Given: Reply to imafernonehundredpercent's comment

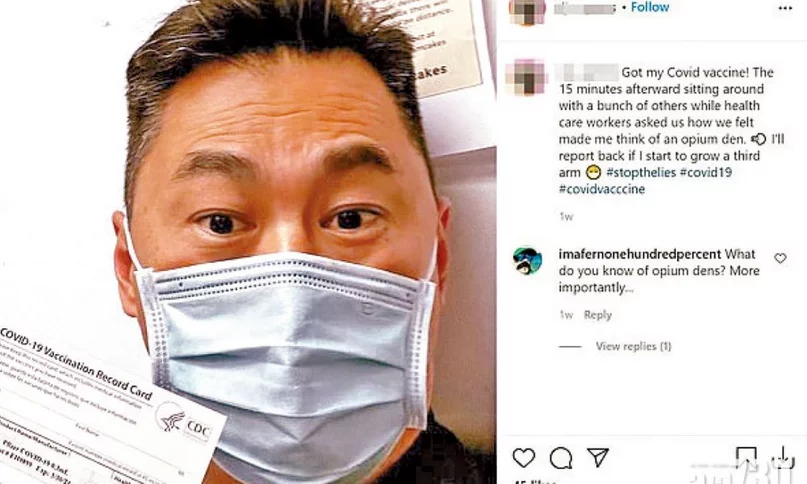Looking at the screenshot, I should (598, 315).
